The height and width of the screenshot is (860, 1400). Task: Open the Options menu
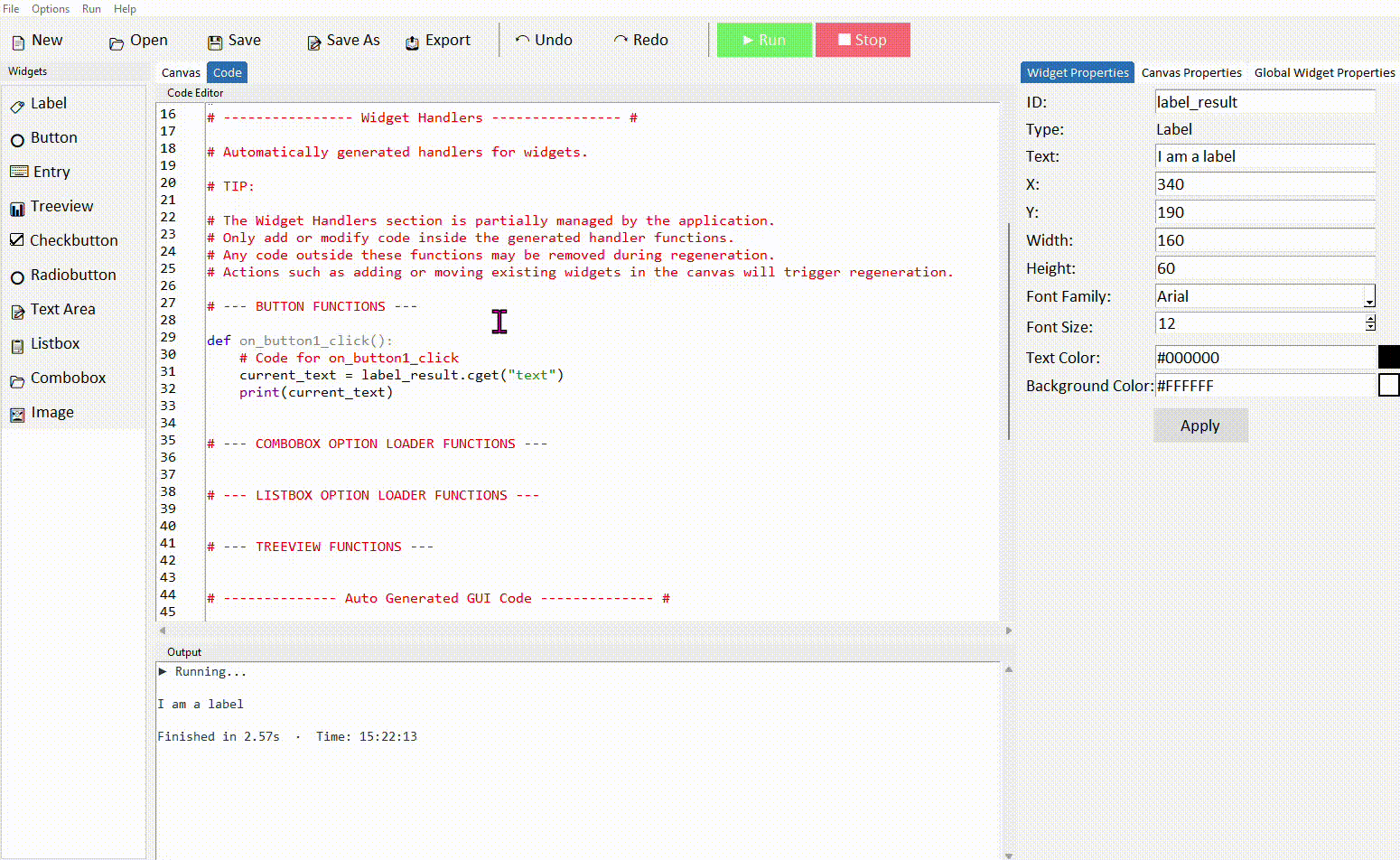[50, 8]
